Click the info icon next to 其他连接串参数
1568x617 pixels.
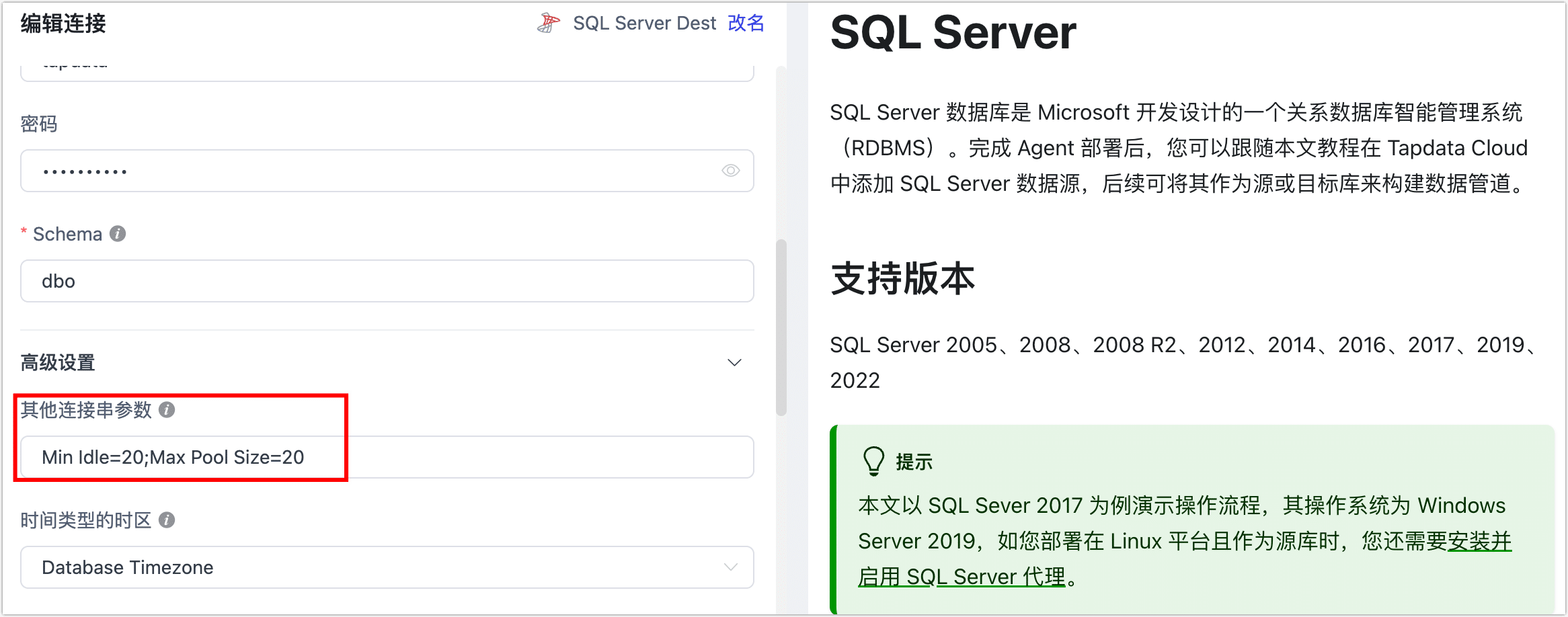pyautogui.click(x=167, y=410)
